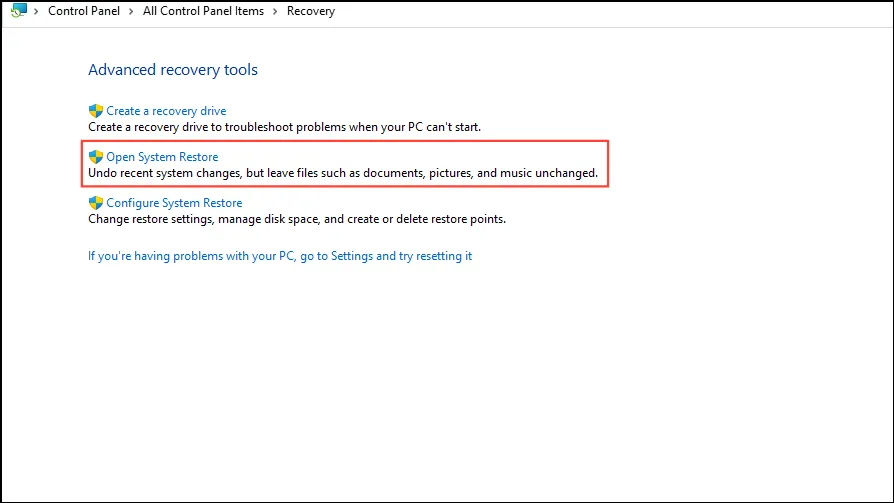Click the recovery drive troubleshoot description text
This screenshot has width=894, height=503.
pos(284,127)
